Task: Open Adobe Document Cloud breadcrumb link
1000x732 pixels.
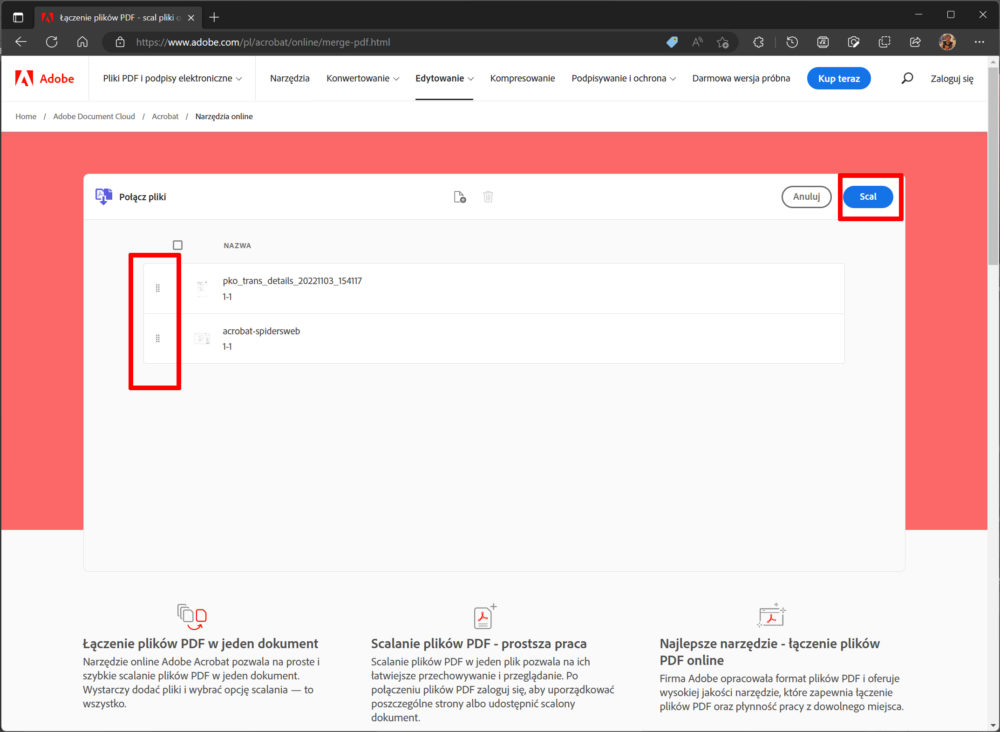Action: pyautogui.click(x=94, y=116)
